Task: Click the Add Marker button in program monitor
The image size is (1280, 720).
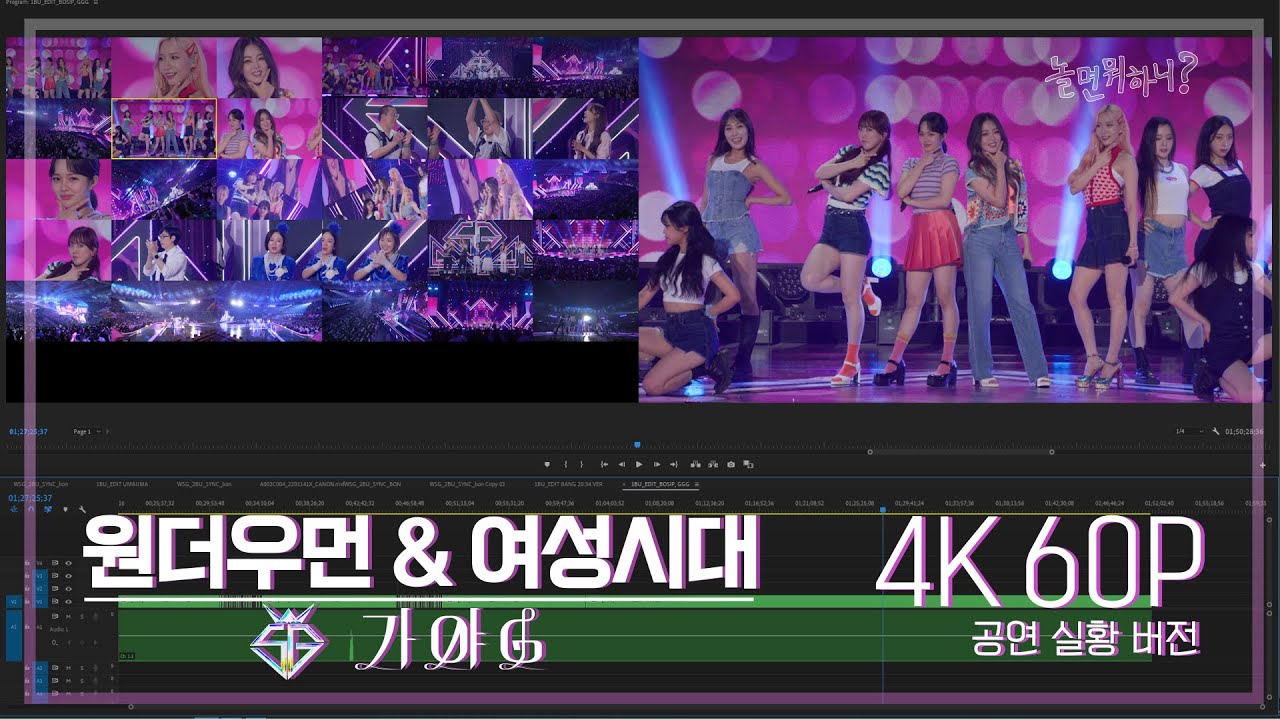Action: (547, 464)
